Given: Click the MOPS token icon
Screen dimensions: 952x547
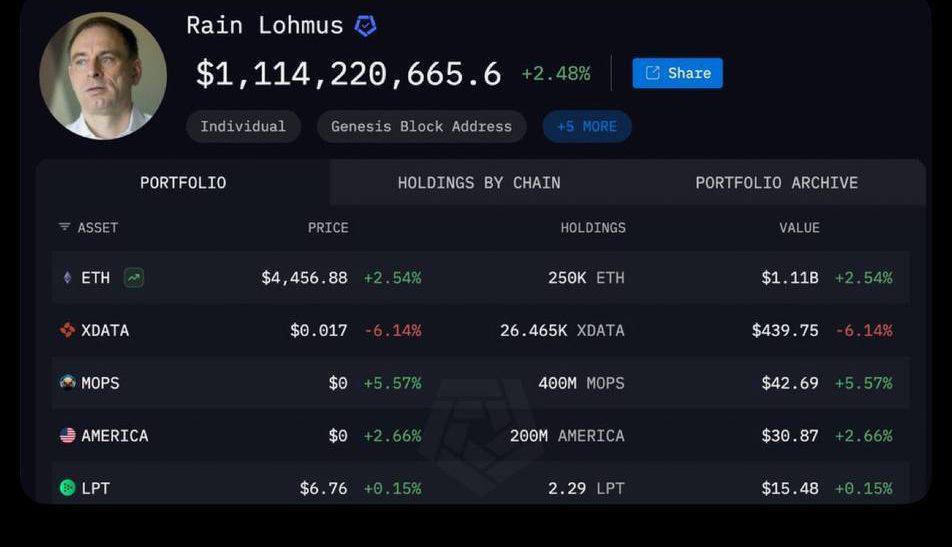Looking at the screenshot, I should click(68, 382).
